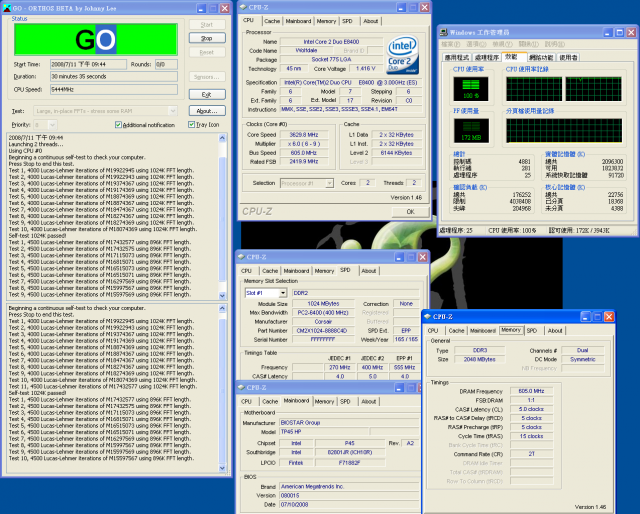Switch to Cache tab in top CPU-Z window
Screen dimensions: 640x514
point(272,21)
